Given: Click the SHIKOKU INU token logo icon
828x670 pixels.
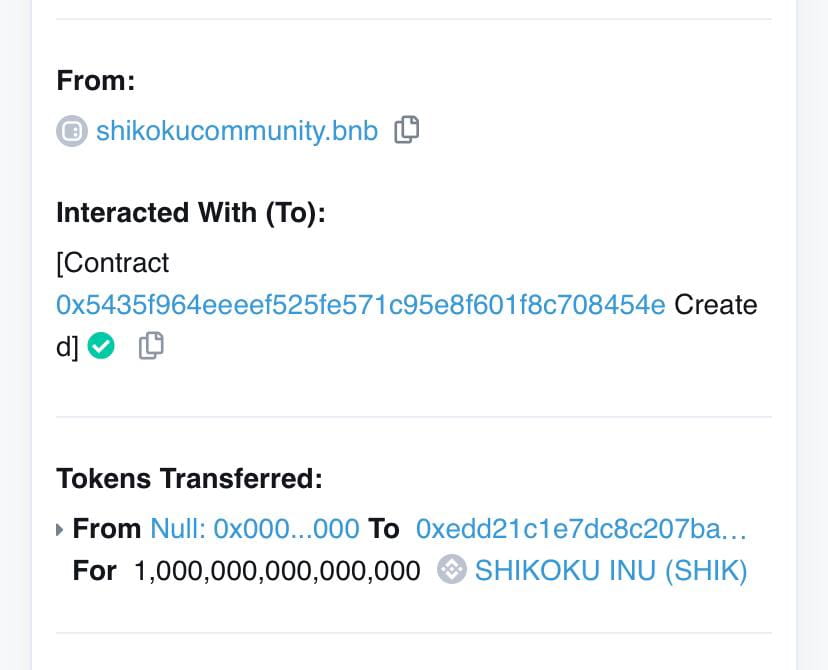Looking at the screenshot, I should 452,571.
